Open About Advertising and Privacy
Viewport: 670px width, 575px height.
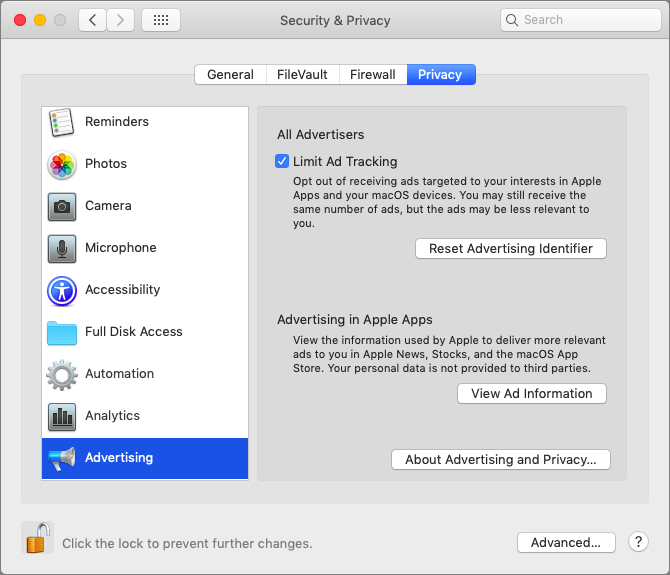(x=501, y=460)
